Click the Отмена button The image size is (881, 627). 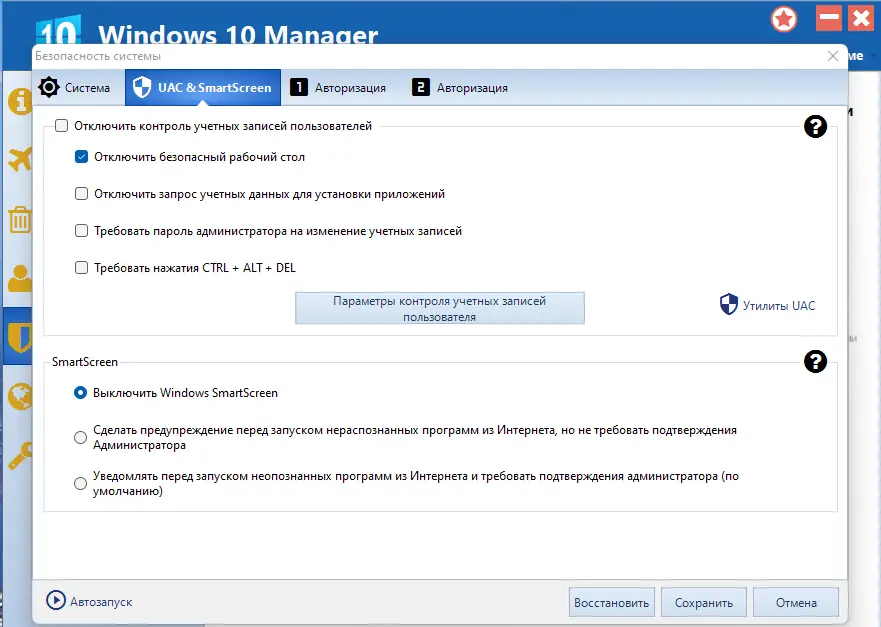click(x=796, y=602)
